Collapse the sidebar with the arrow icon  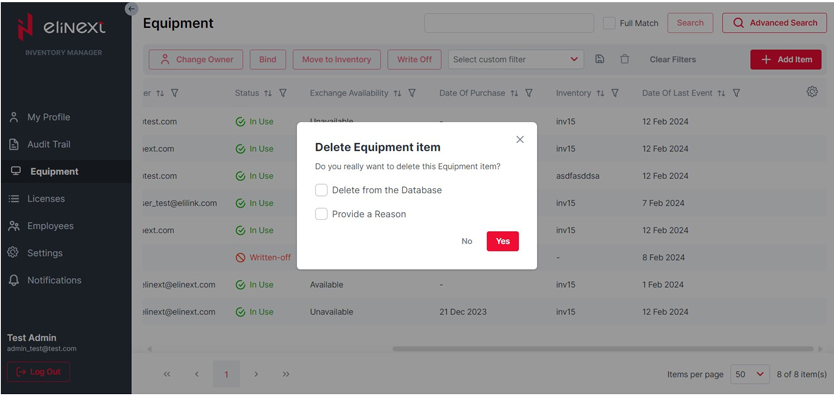coord(131,9)
